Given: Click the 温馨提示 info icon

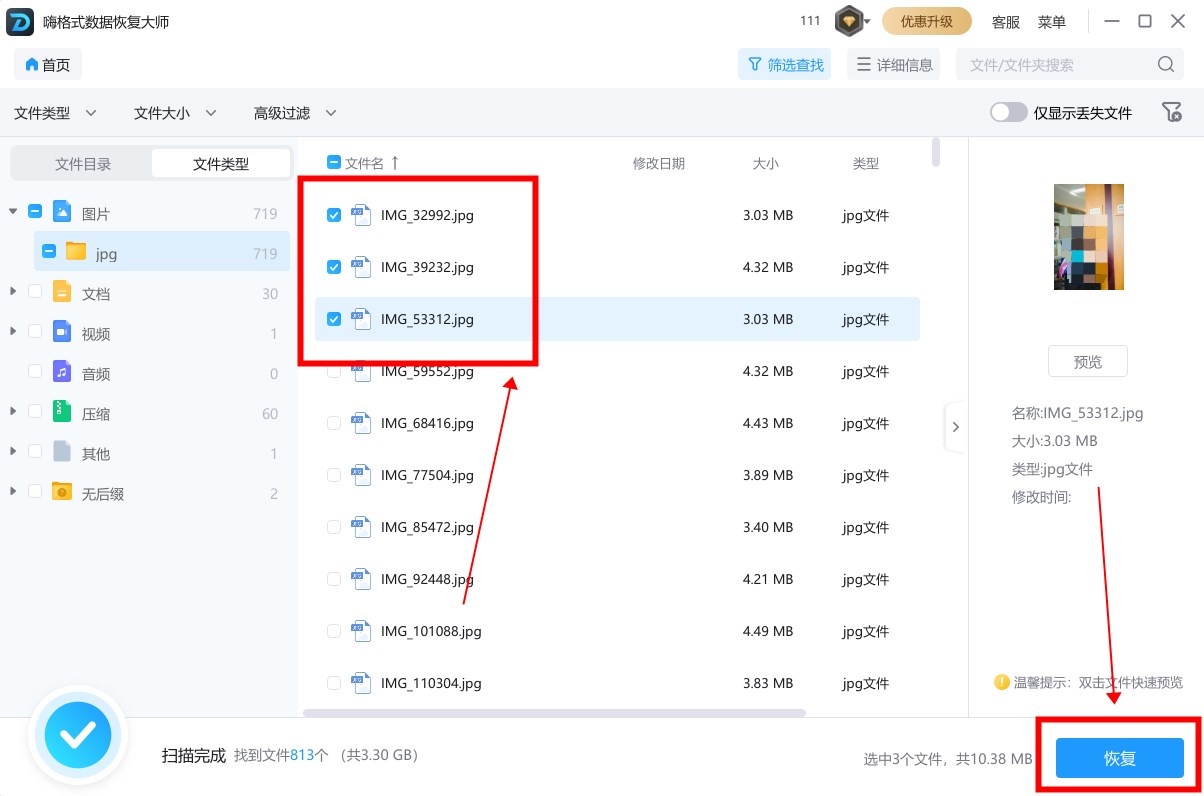Looking at the screenshot, I should (1002, 682).
